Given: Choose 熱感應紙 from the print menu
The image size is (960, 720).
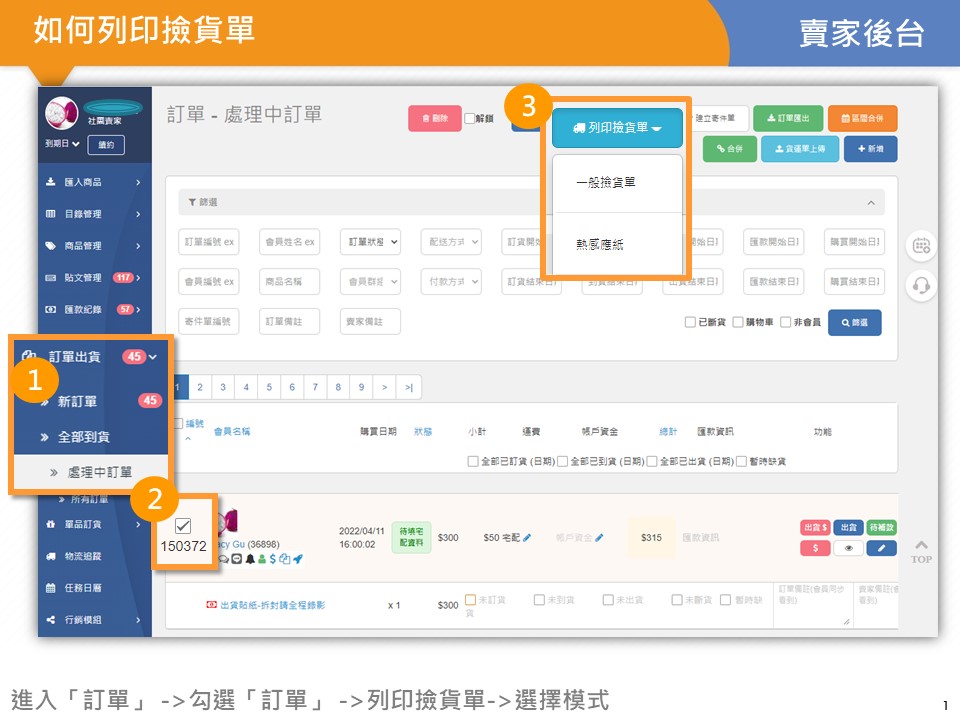Looking at the screenshot, I should [601, 244].
